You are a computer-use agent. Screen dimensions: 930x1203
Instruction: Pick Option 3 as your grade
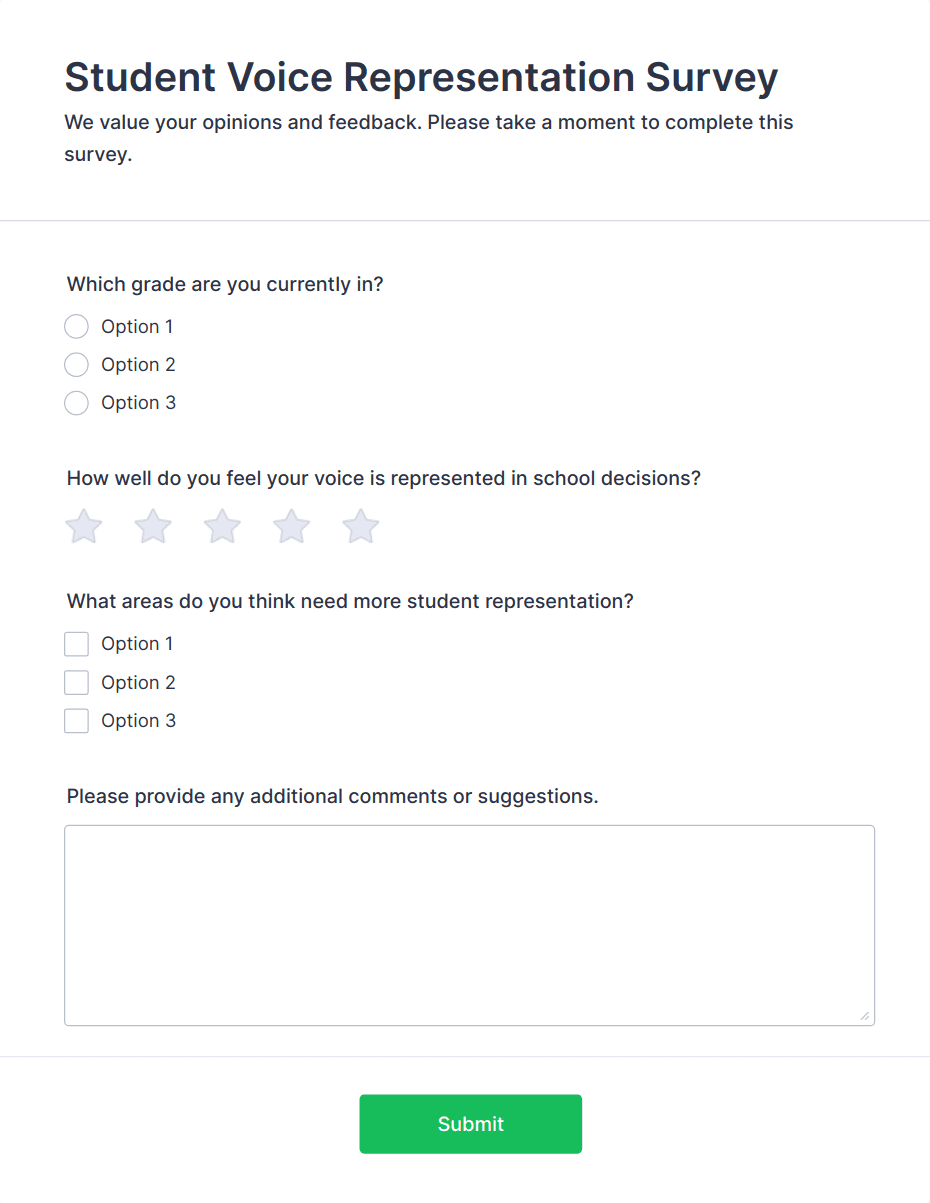tap(76, 402)
